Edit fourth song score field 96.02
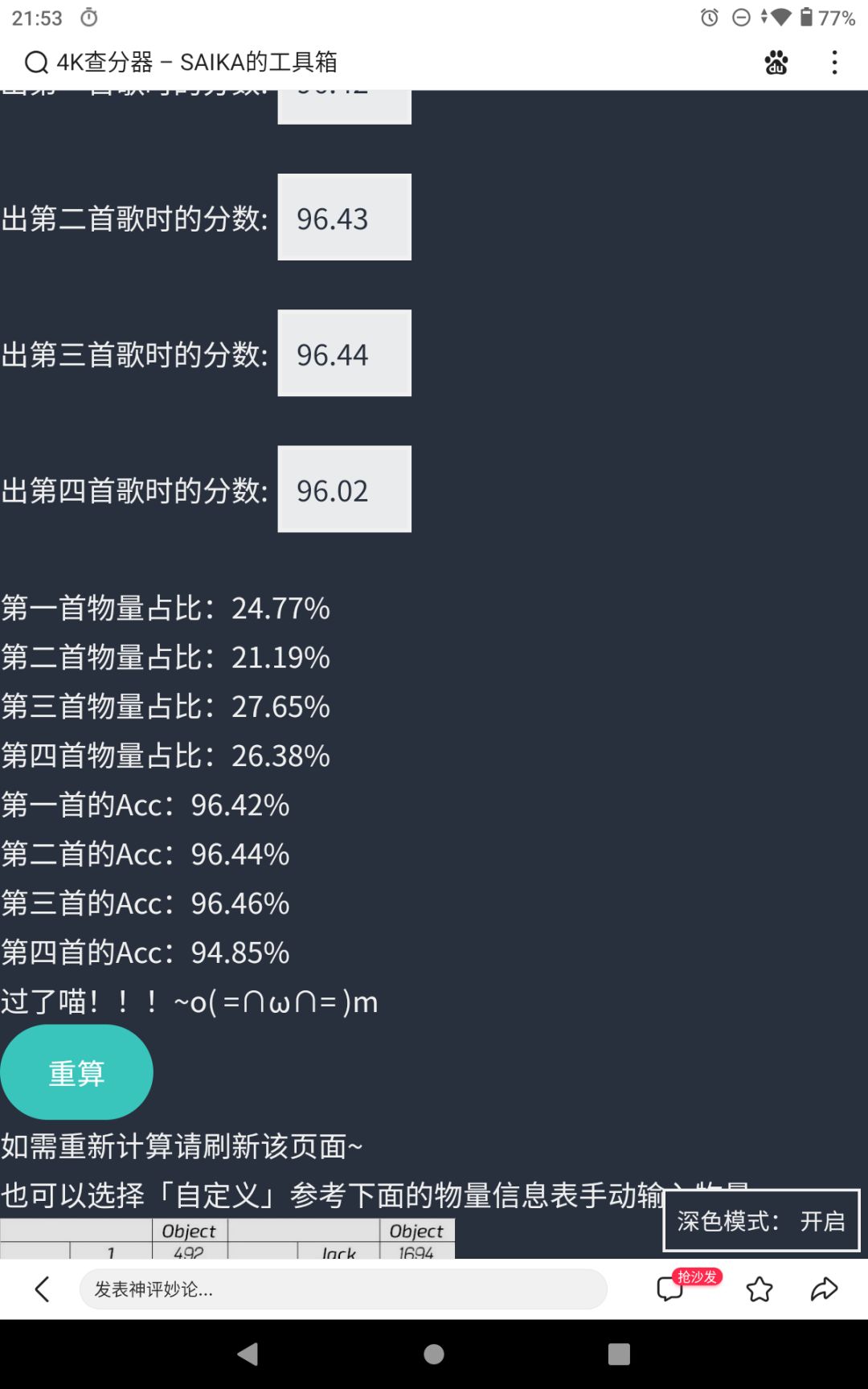 pos(345,489)
